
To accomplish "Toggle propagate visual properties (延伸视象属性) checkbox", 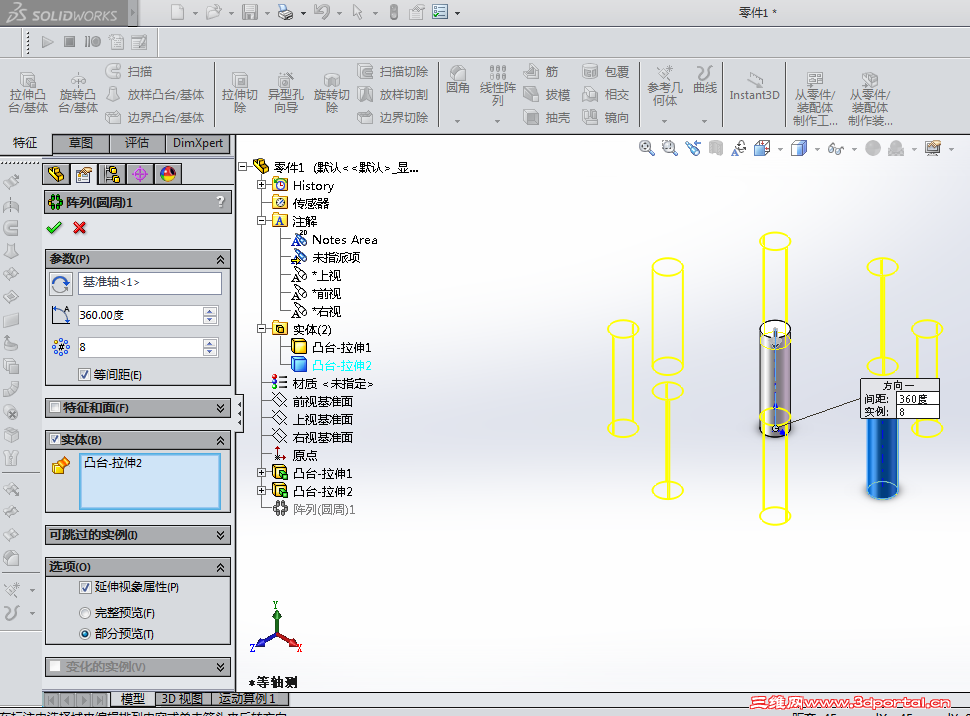I will coord(85,587).
